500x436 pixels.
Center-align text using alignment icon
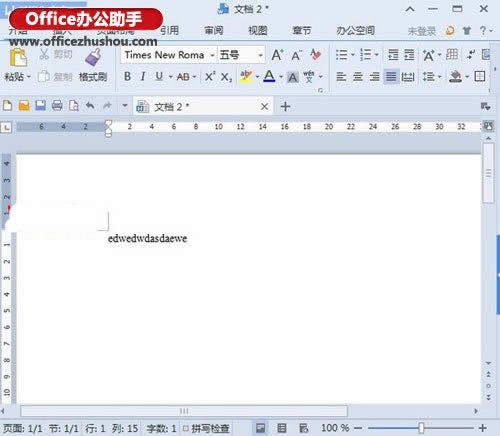(x=358, y=77)
